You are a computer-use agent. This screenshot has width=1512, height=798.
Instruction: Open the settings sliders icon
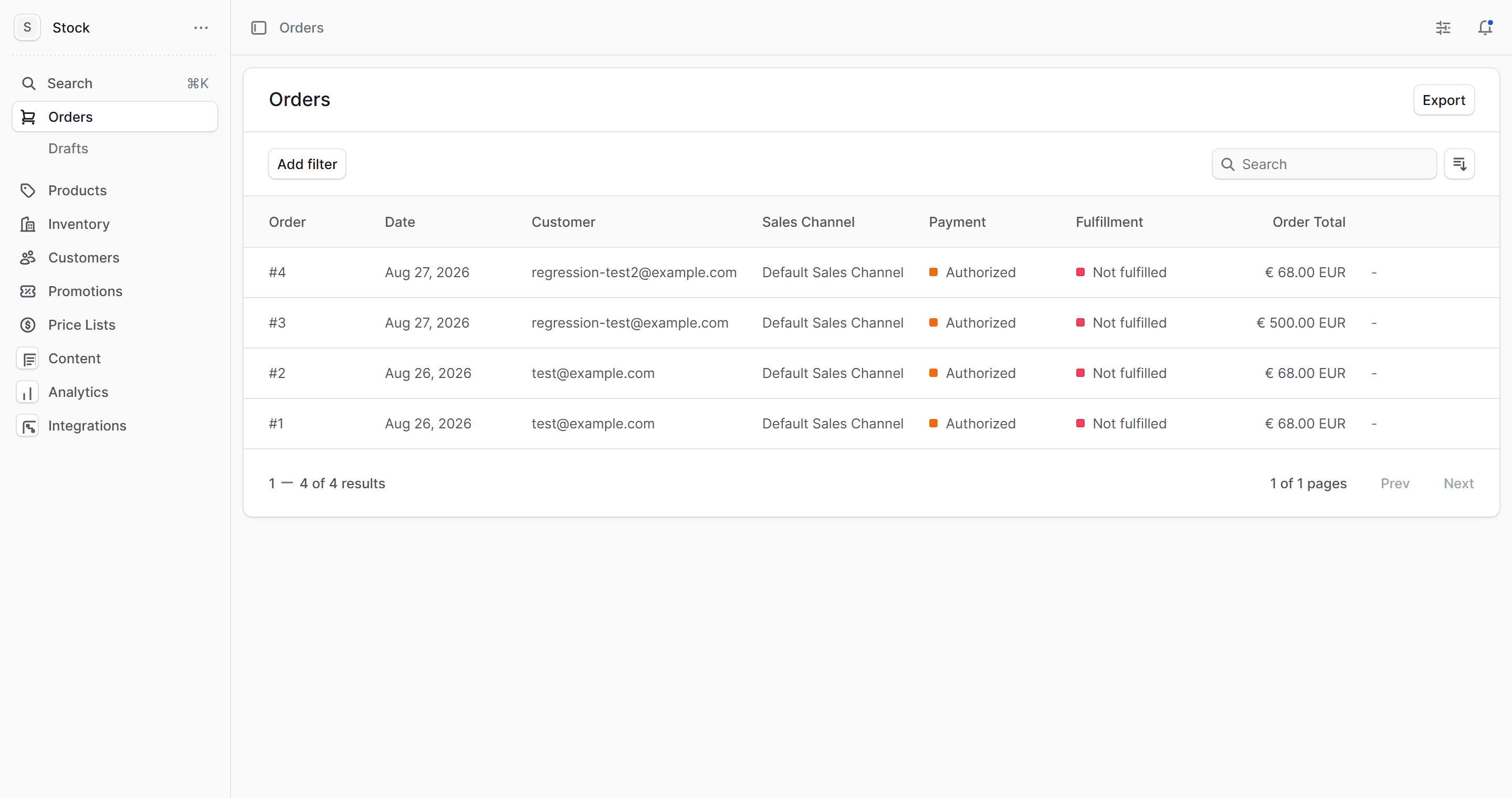pos(1443,28)
